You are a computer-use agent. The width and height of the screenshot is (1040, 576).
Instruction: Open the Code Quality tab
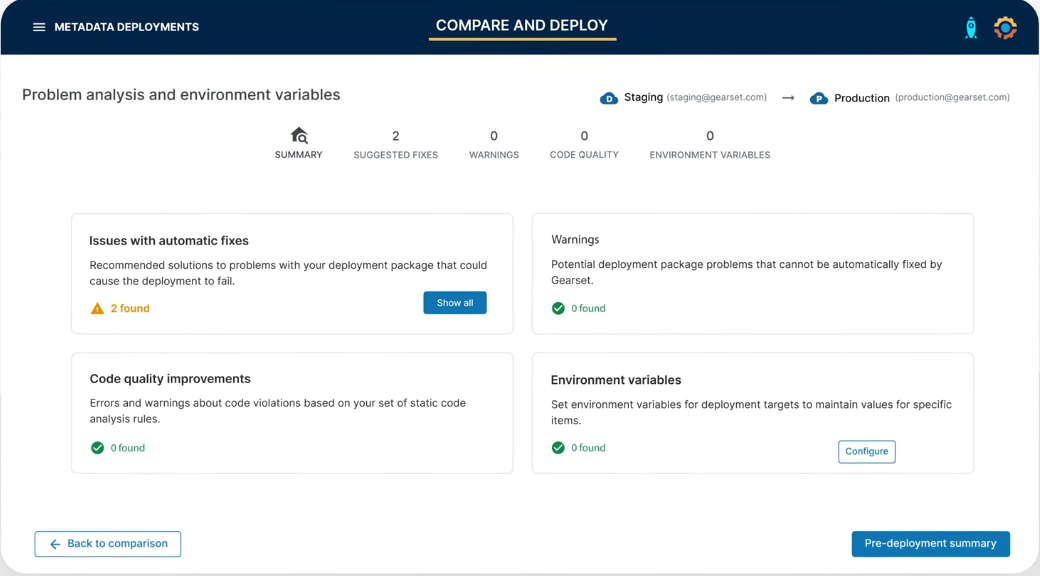click(x=584, y=145)
